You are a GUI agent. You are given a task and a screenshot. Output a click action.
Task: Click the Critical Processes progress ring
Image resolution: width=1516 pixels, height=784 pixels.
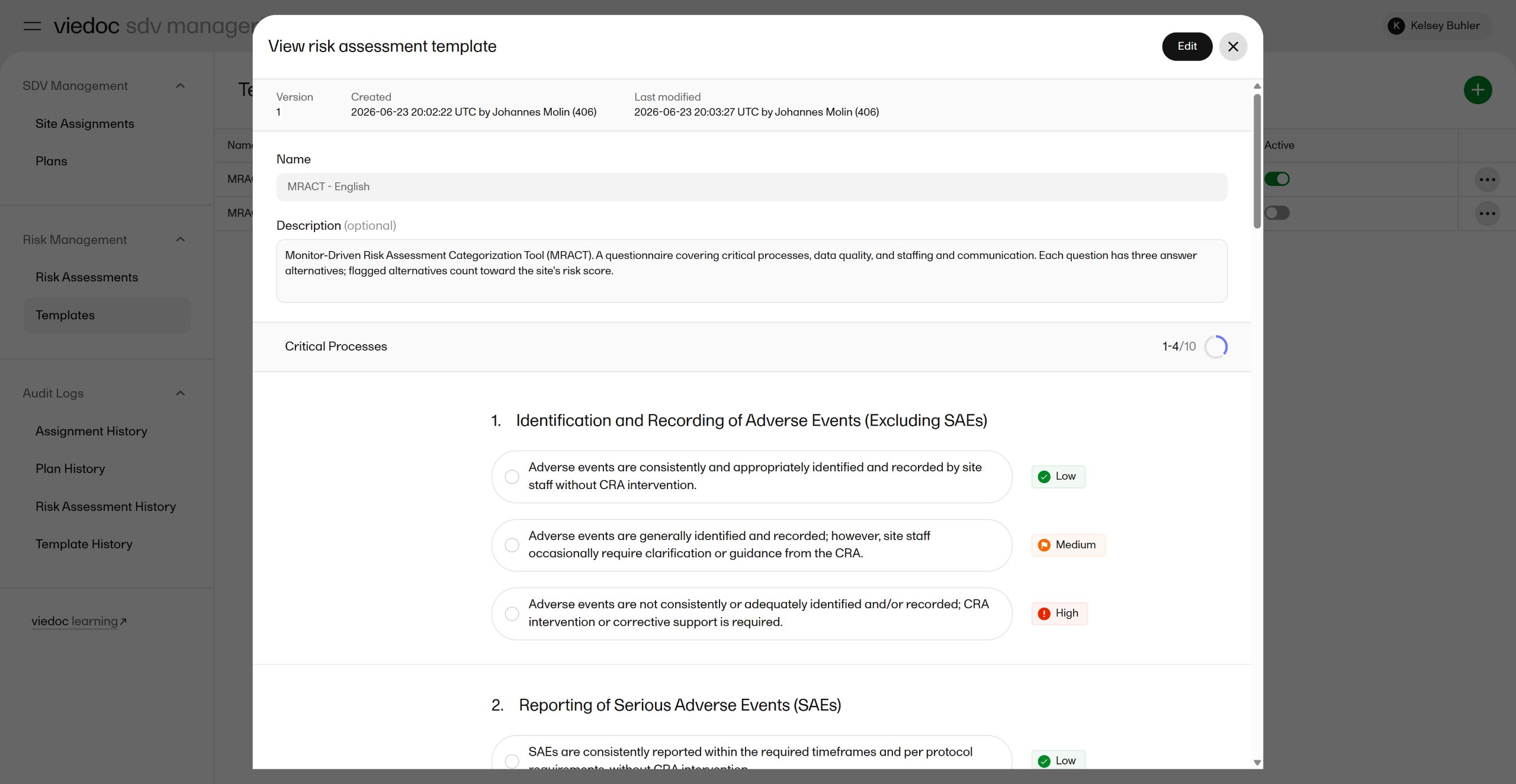click(x=1216, y=347)
